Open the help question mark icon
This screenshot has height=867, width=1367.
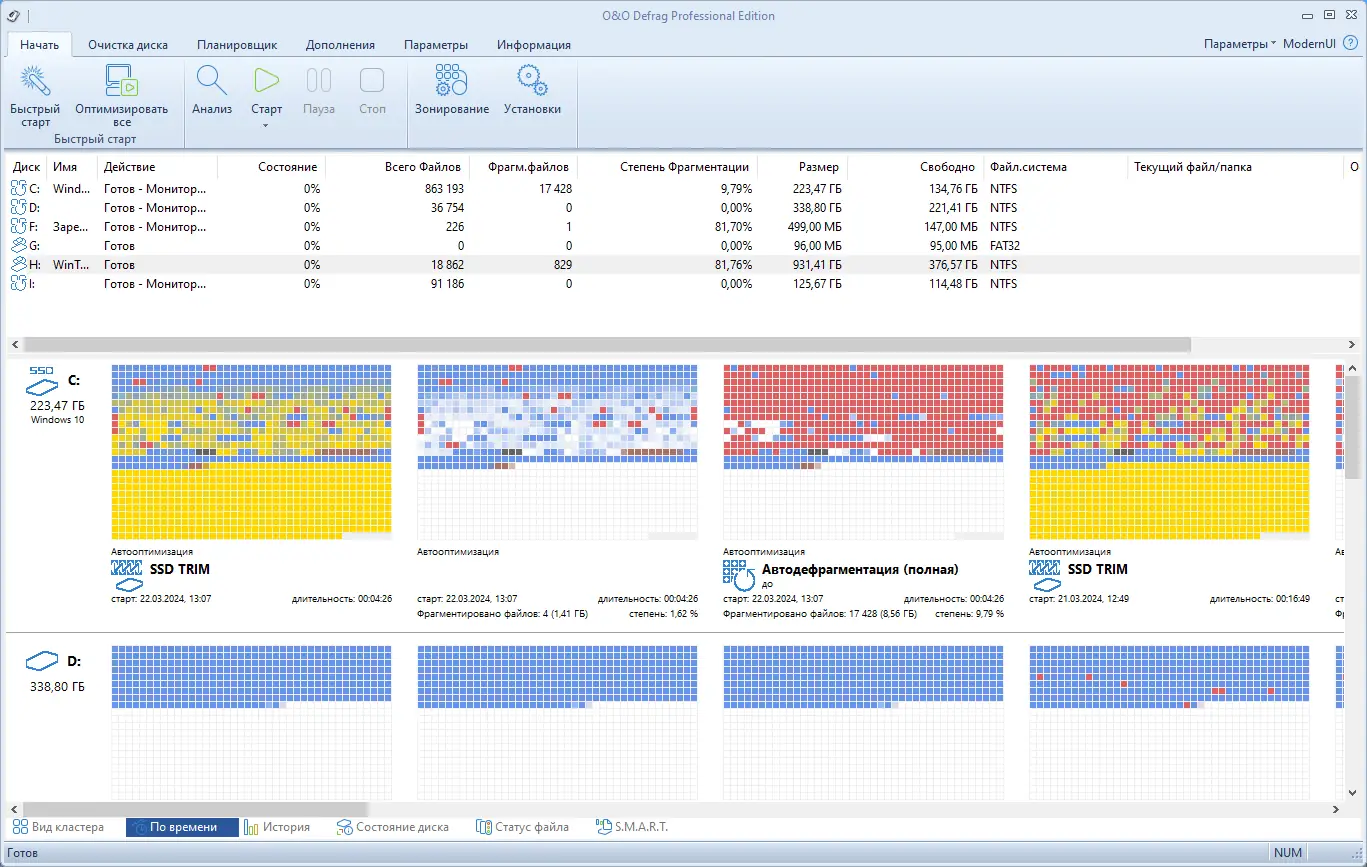tap(1350, 44)
